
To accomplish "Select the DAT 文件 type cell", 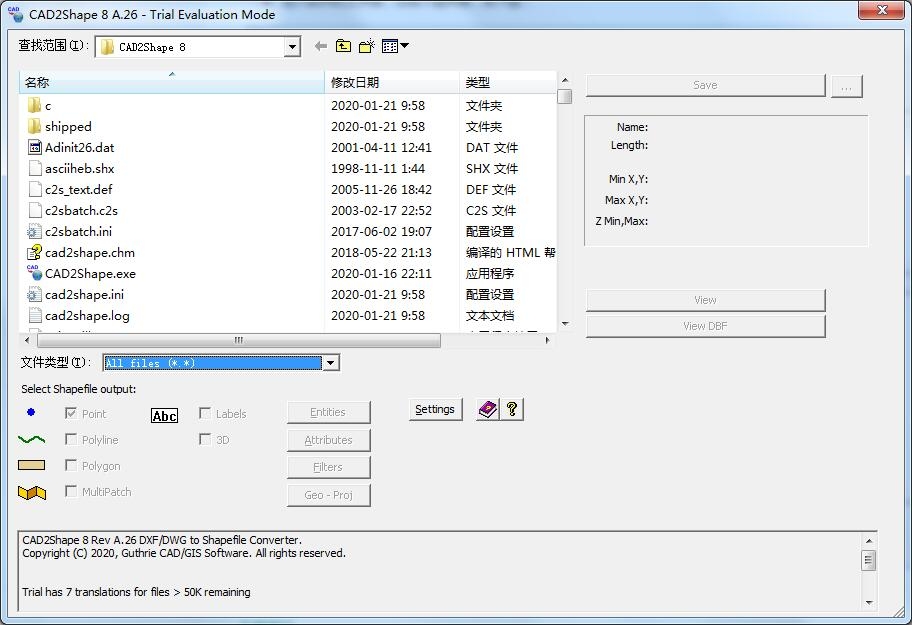I will pos(491,148).
